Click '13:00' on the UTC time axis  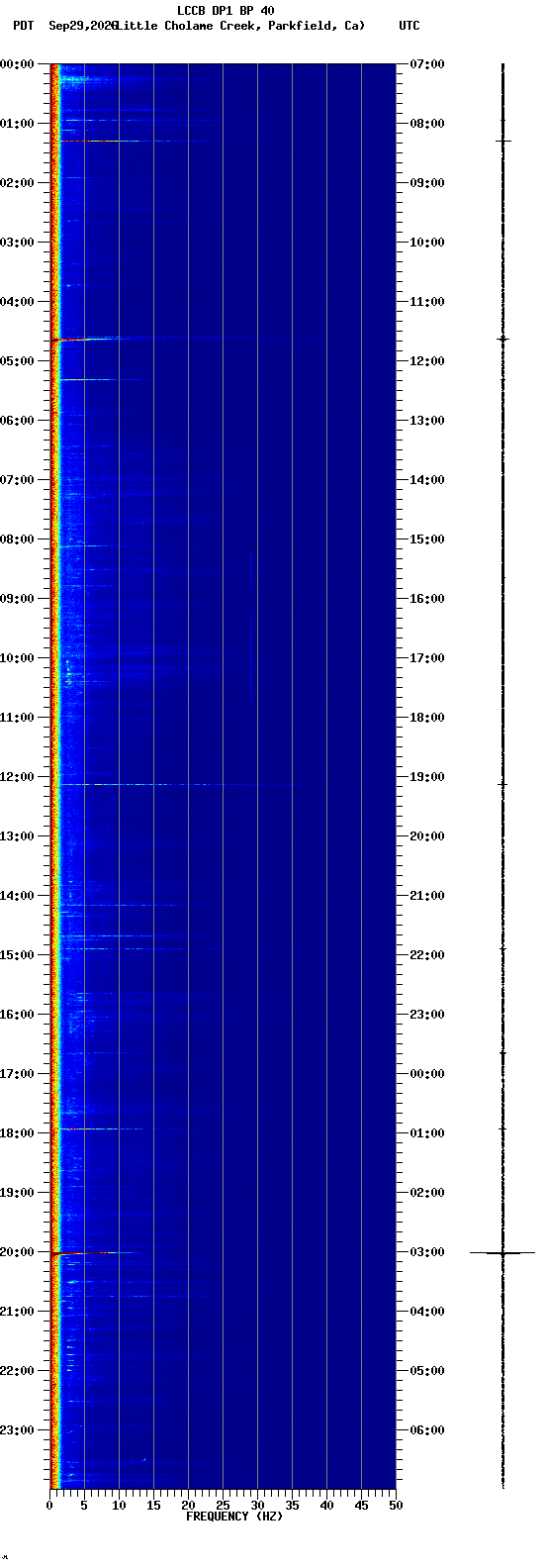(427, 421)
